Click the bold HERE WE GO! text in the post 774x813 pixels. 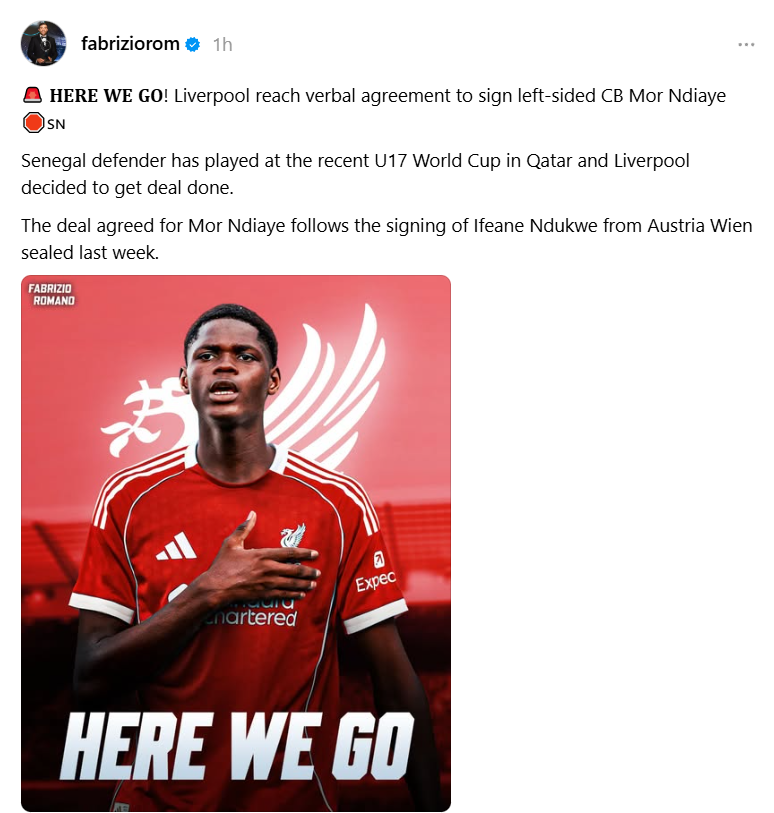tap(109, 96)
